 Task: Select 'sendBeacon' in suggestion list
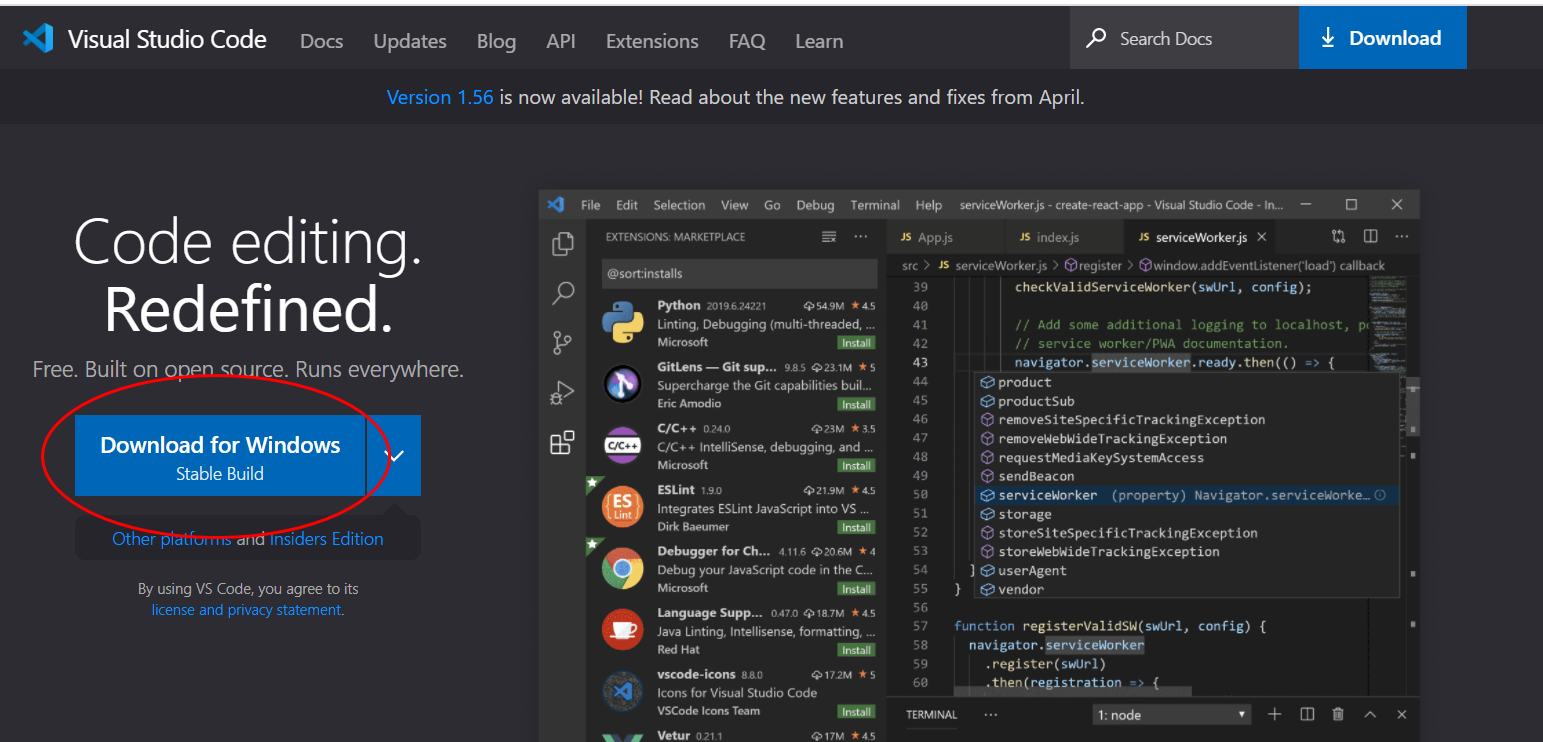(1036, 477)
